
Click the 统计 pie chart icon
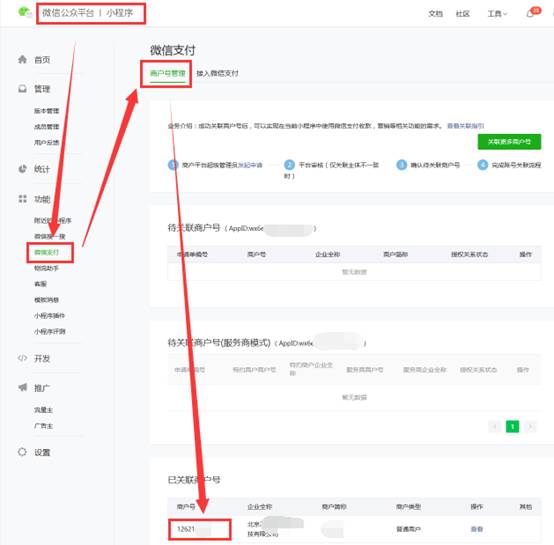pyautogui.click(x=22, y=169)
